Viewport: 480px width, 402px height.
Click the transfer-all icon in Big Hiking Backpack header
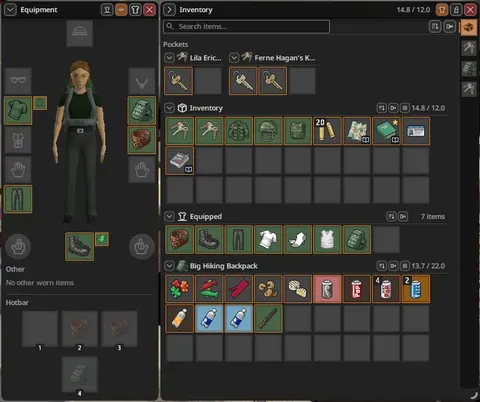(x=393, y=266)
